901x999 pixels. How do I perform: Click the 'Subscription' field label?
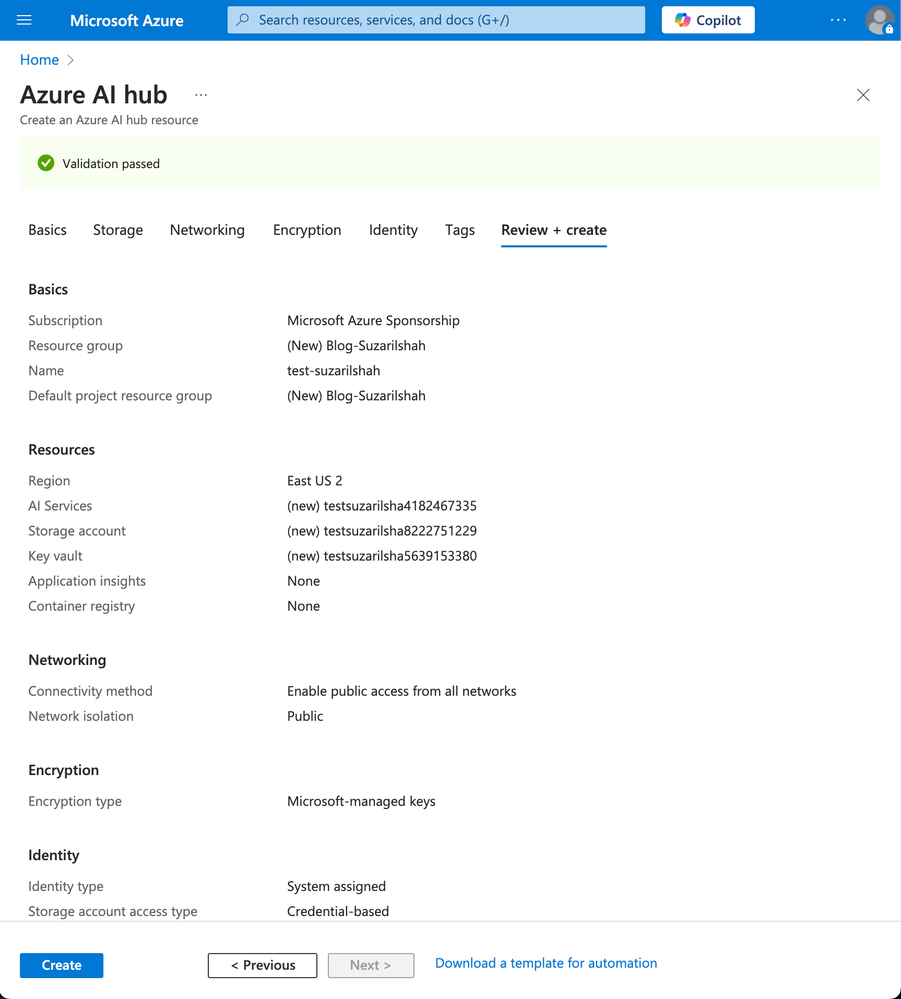click(65, 320)
